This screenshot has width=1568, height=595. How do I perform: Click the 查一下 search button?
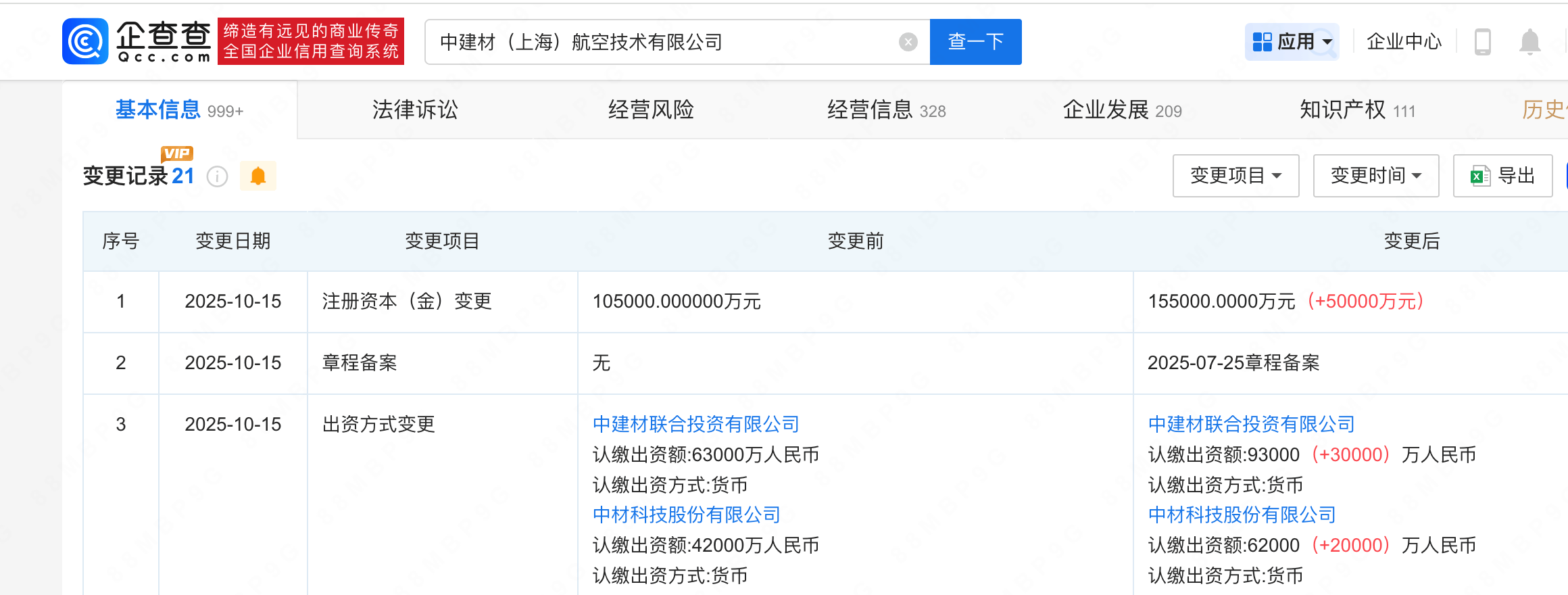976,42
